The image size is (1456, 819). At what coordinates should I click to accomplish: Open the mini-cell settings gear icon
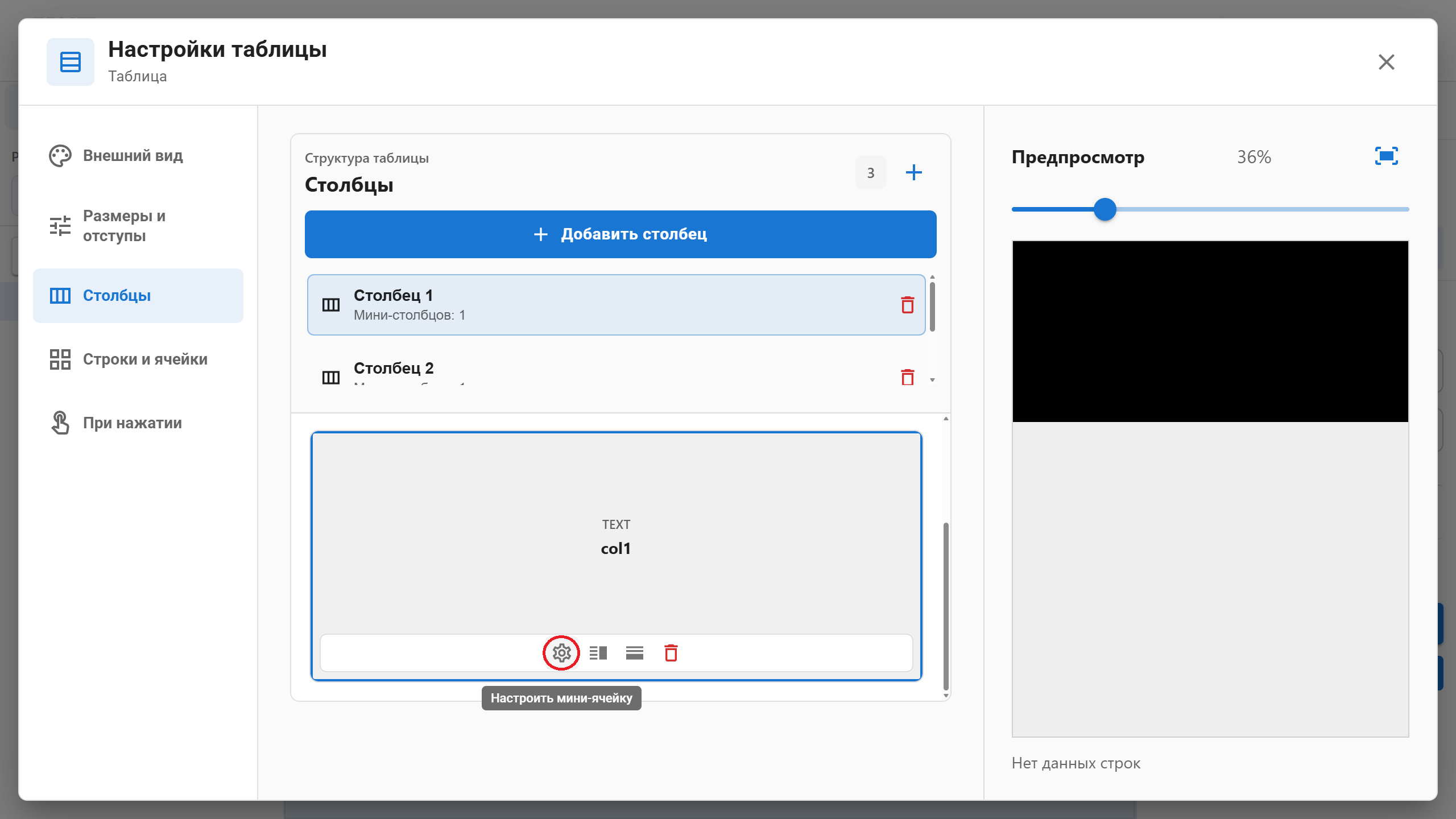[x=561, y=653]
